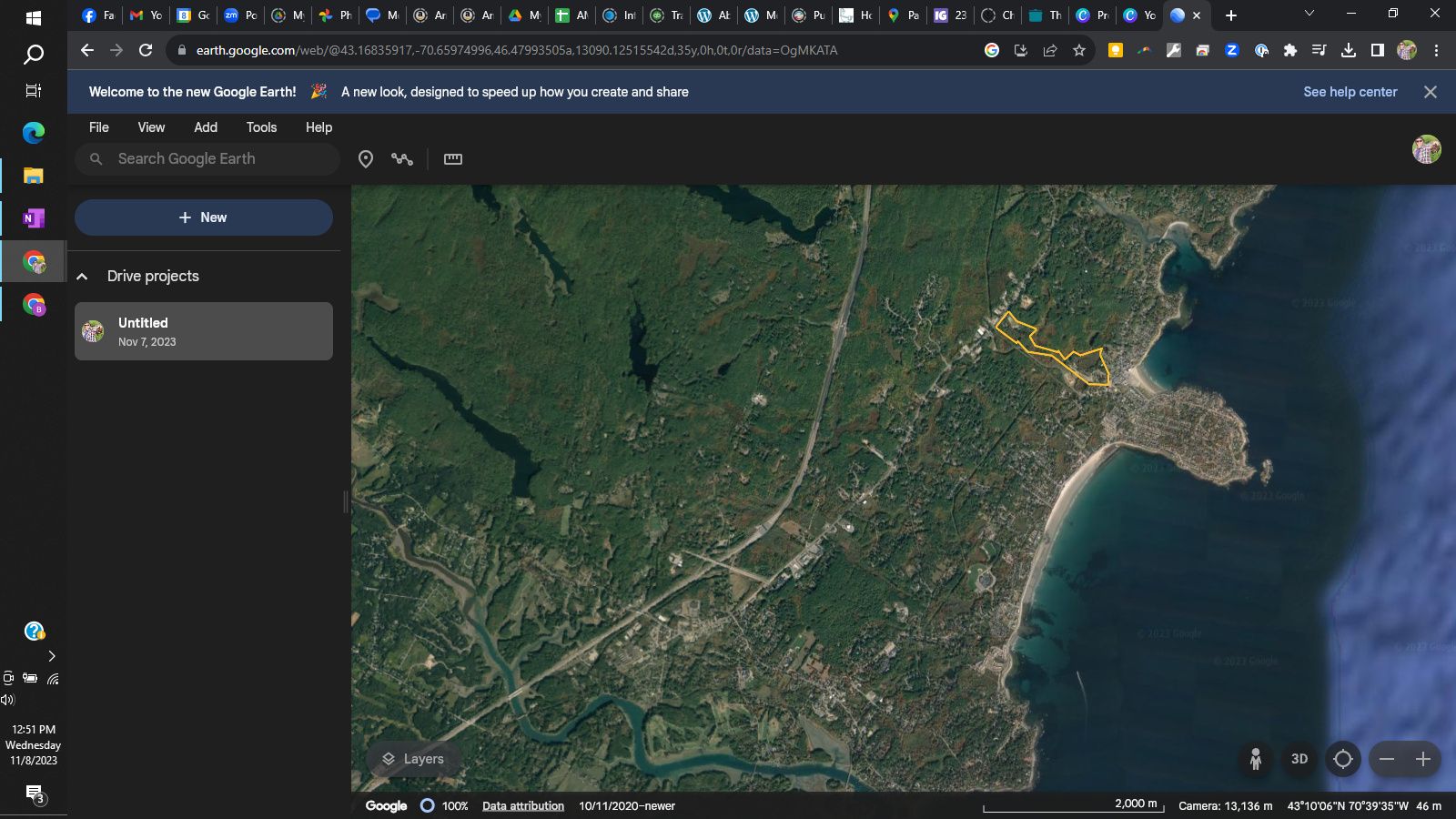Open the File menu
The width and height of the screenshot is (1456, 819).
99,127
